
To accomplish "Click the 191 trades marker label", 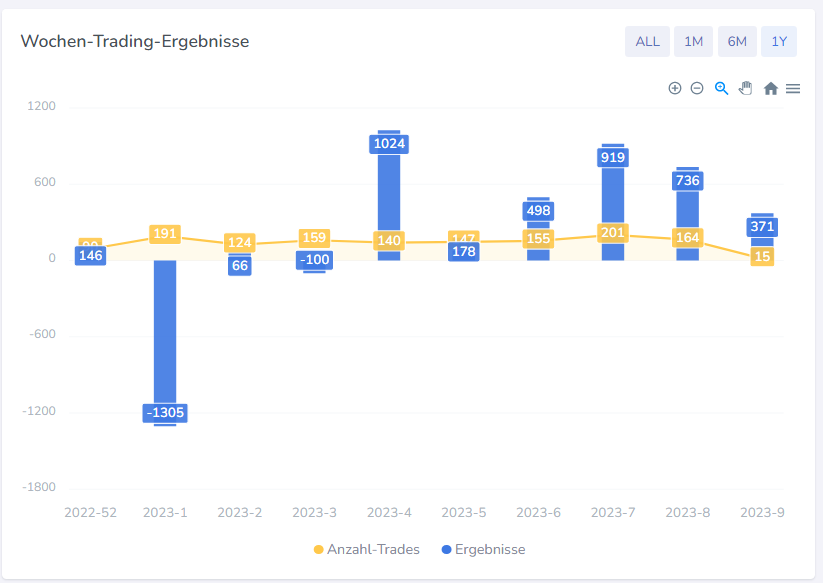I will [x=165, y=234].
